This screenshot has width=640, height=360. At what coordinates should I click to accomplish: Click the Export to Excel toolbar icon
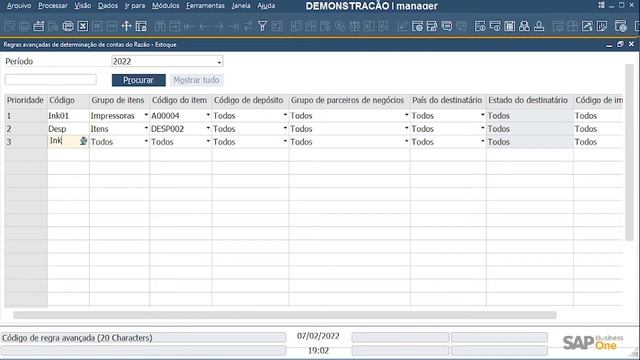(83, 26)
